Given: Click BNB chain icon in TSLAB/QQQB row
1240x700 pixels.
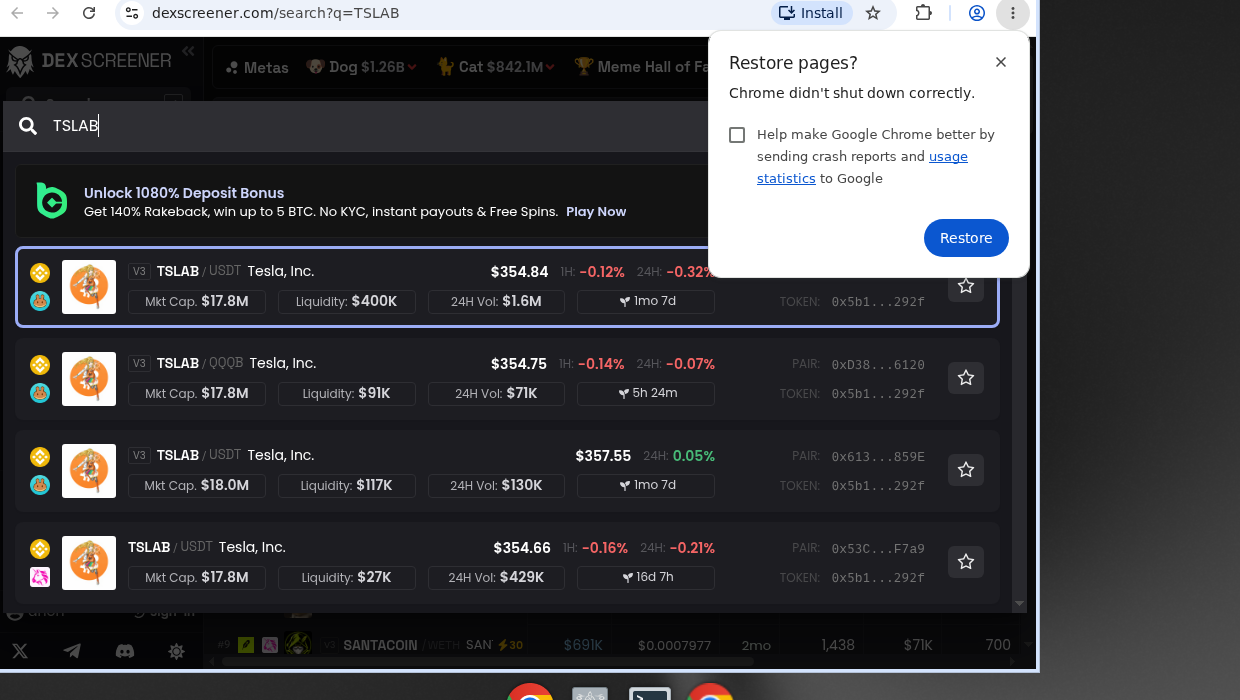Looking at the screenshot, I should [40, 364].
